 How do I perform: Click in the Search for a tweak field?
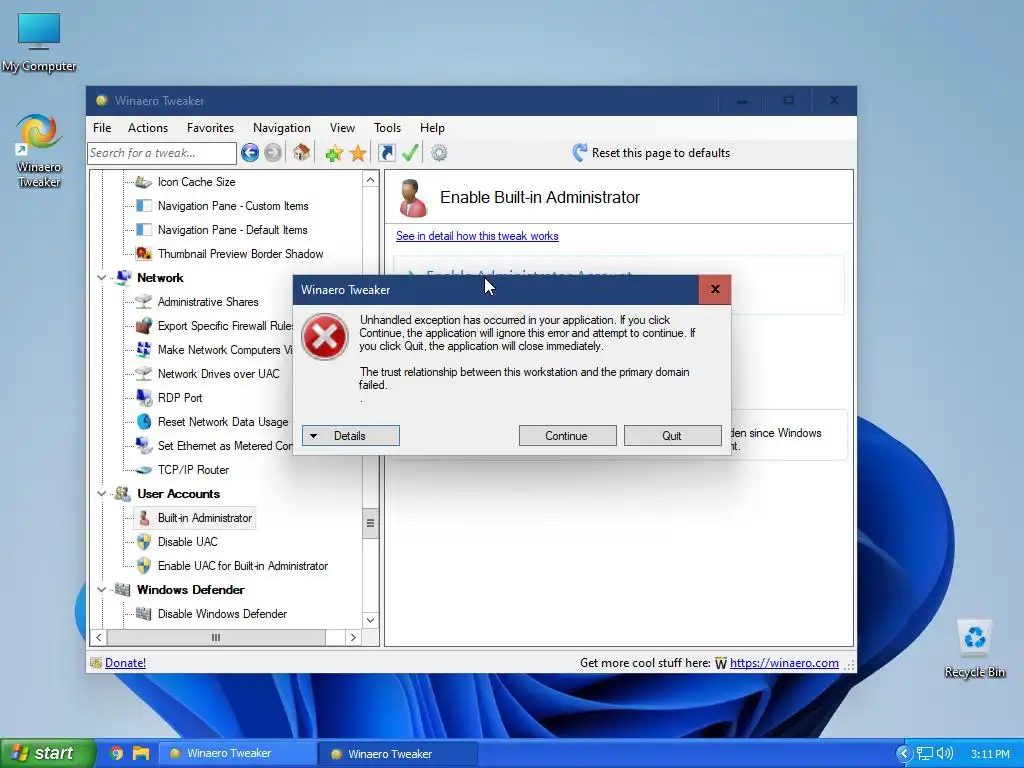[161, 153]
